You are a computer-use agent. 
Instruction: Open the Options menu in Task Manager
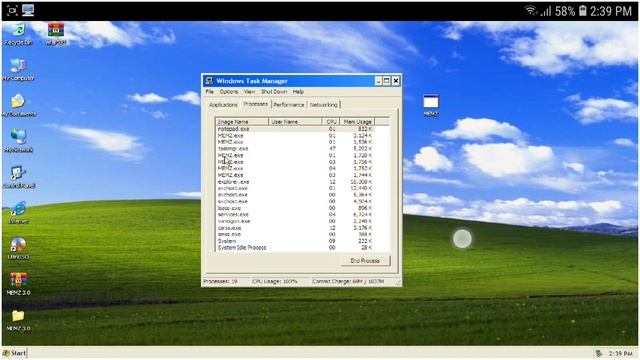click(229, 92)
